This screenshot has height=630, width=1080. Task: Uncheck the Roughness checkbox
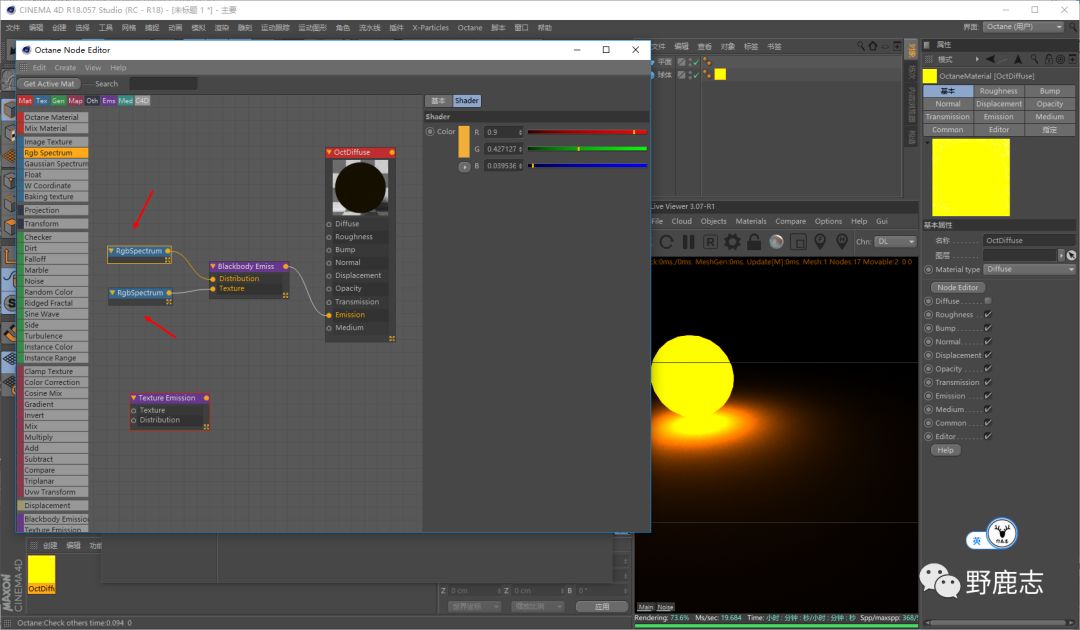tap(988, 315)
